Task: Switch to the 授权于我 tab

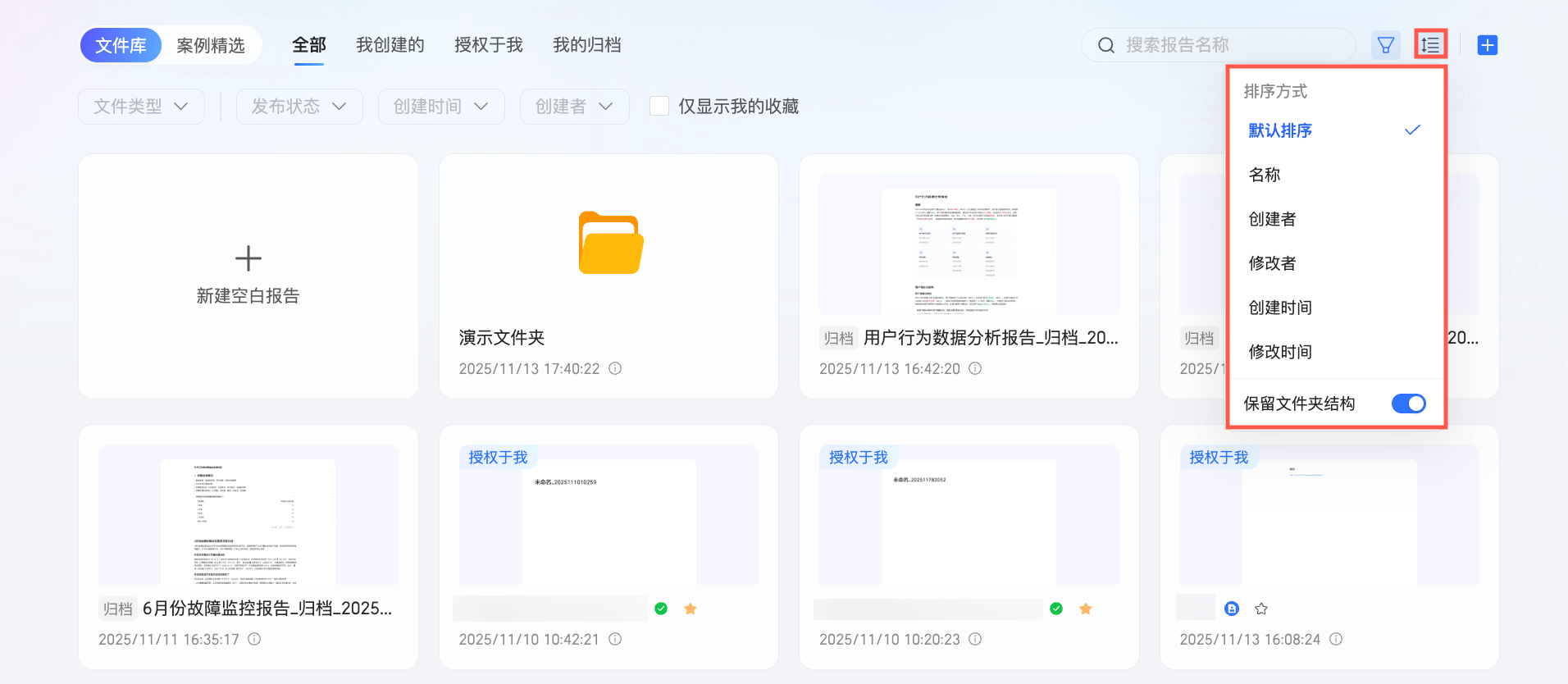Action: point(489,45)
